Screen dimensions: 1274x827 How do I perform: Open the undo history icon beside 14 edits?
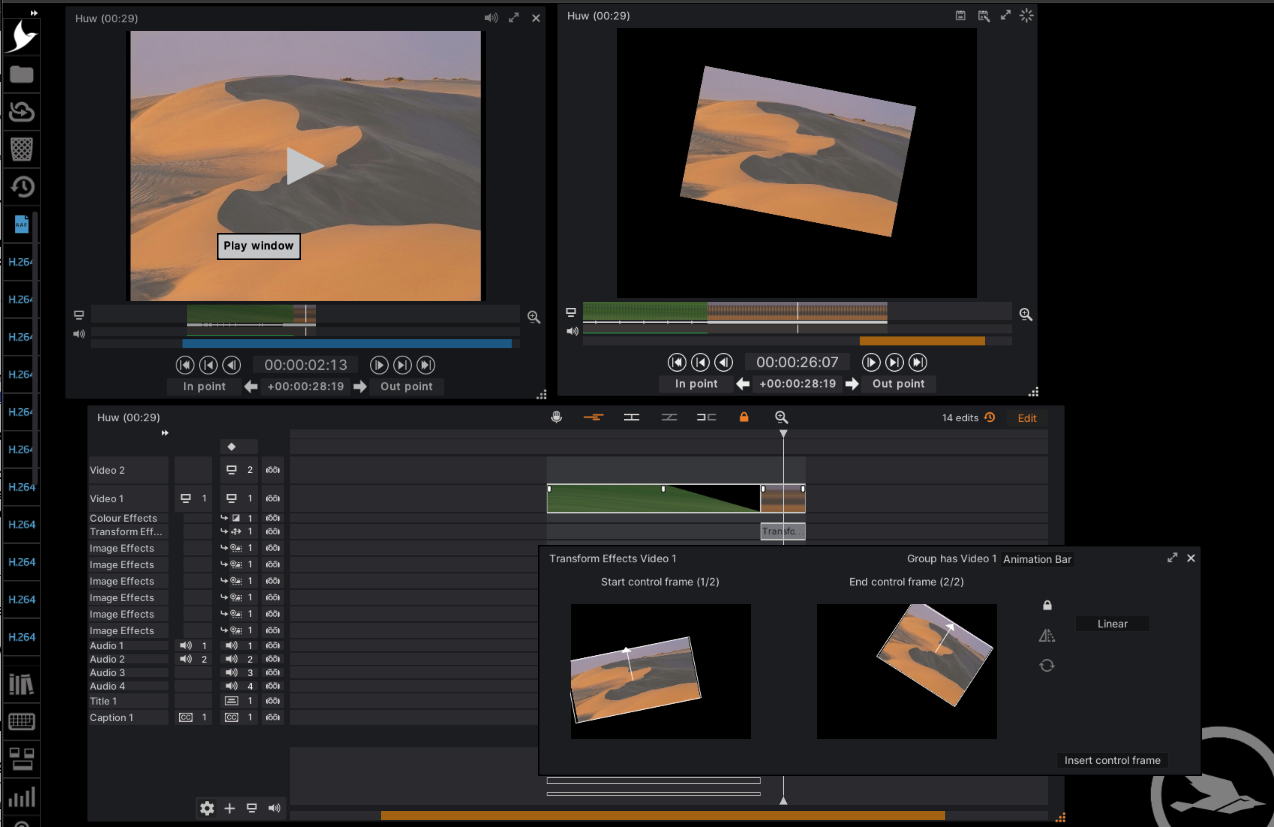click(990, 418)
